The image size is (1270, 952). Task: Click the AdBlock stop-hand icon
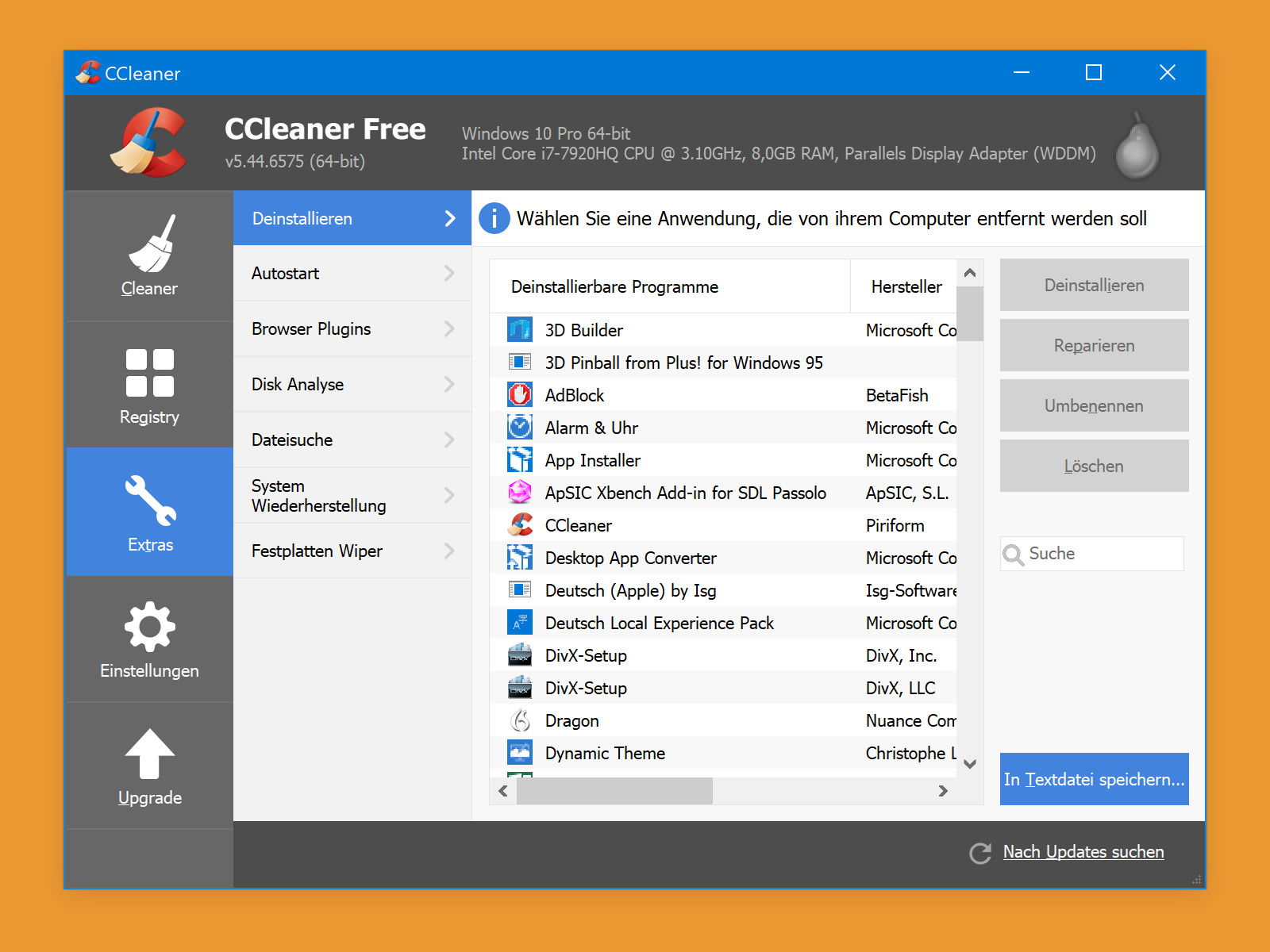click(x=520, y=394)
